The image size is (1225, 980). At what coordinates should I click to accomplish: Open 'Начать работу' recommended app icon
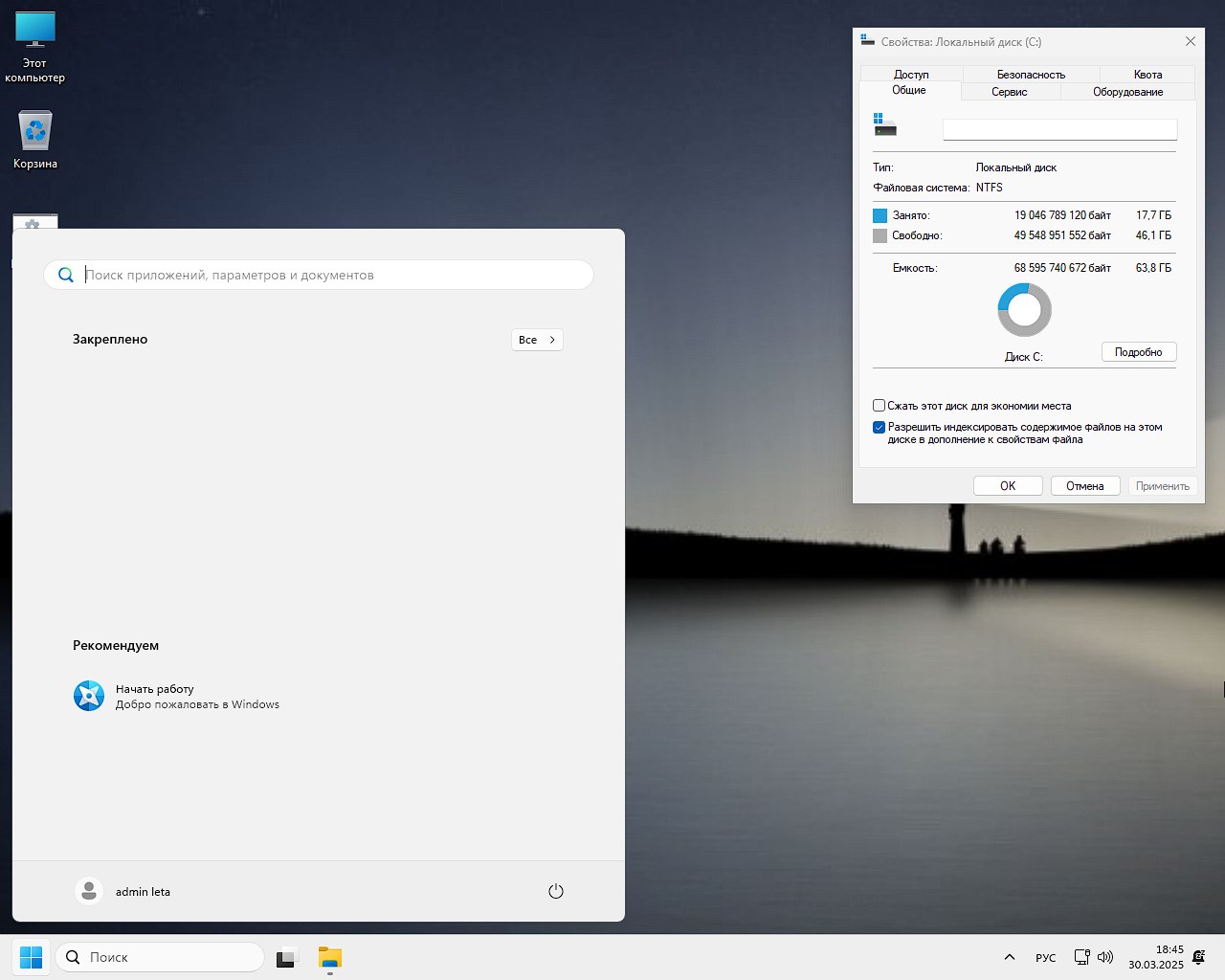tap(89, 696)
